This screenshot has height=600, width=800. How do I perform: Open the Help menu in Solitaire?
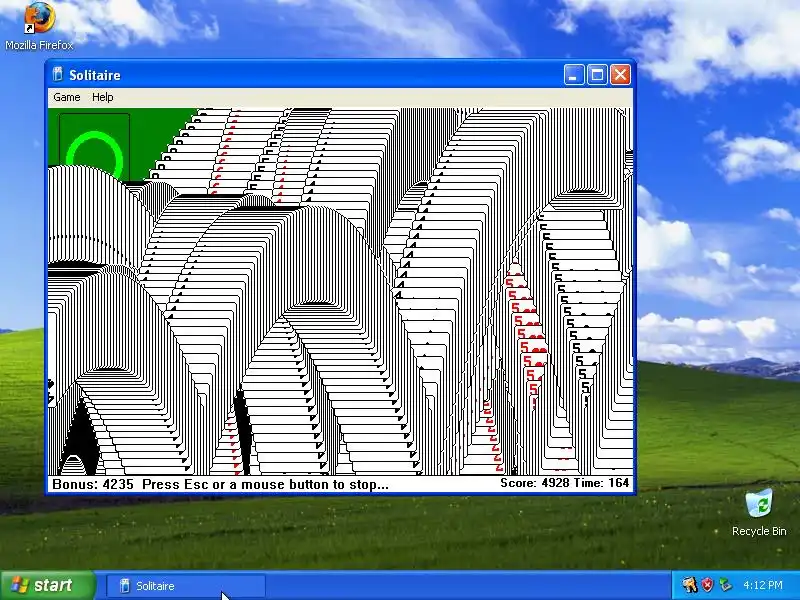point(103,97)
